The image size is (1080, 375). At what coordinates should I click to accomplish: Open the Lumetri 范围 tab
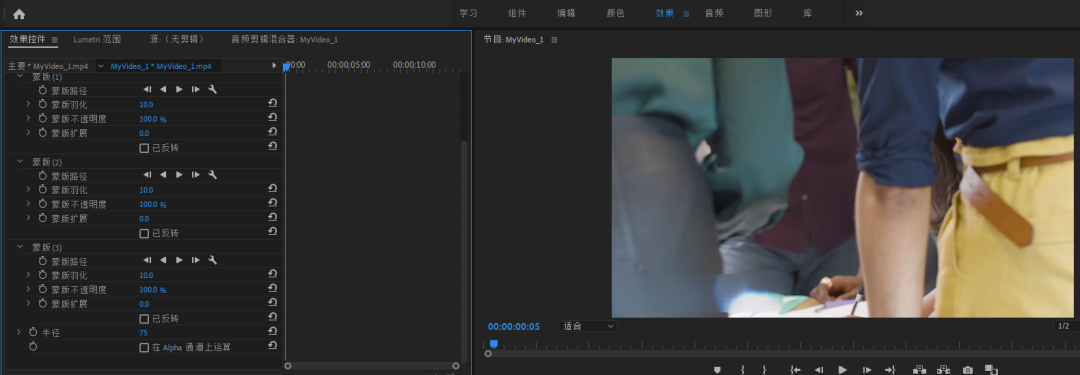pos(97,39)
